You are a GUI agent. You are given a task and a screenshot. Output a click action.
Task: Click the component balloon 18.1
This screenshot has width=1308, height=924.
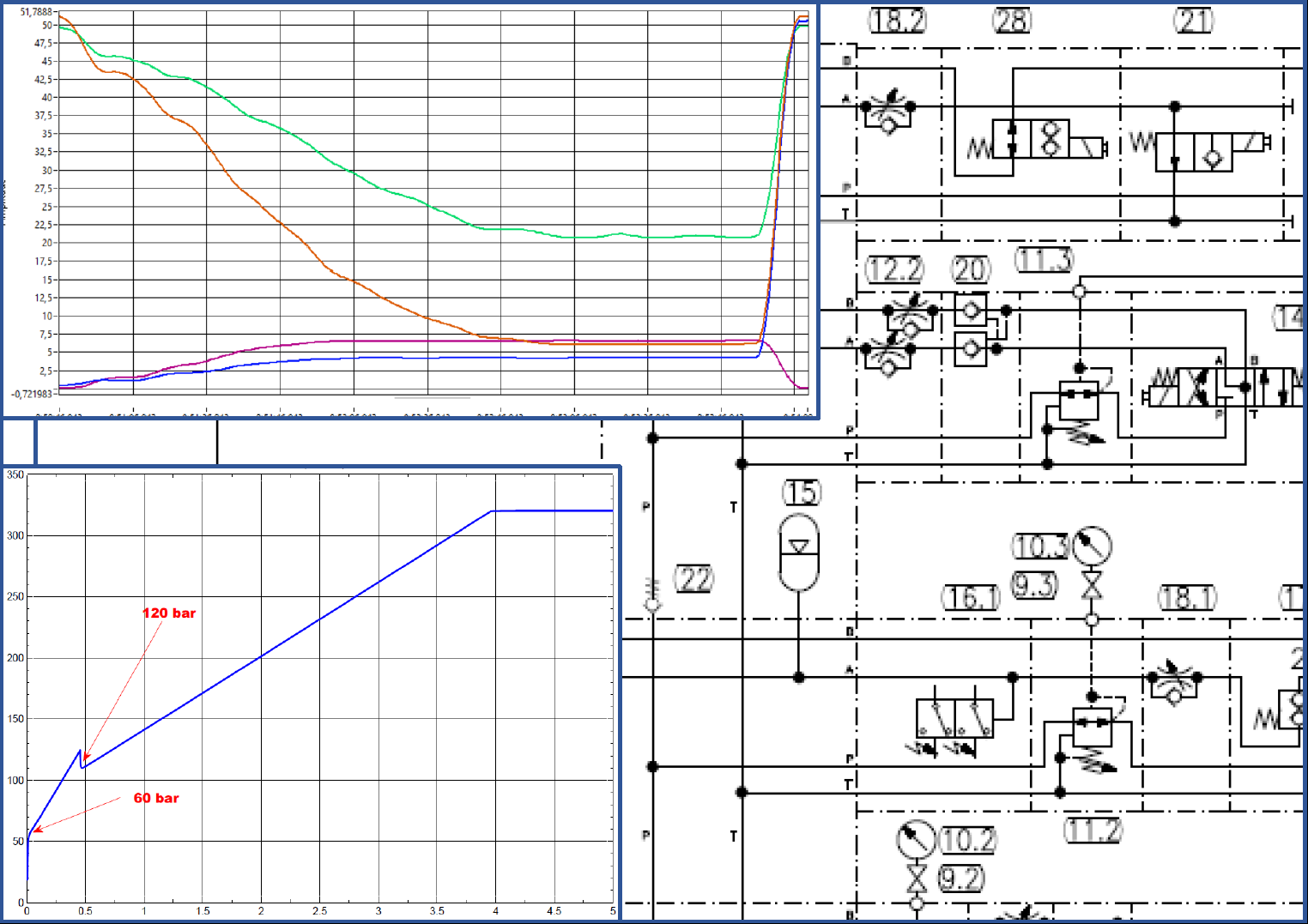coord(1187,597)
